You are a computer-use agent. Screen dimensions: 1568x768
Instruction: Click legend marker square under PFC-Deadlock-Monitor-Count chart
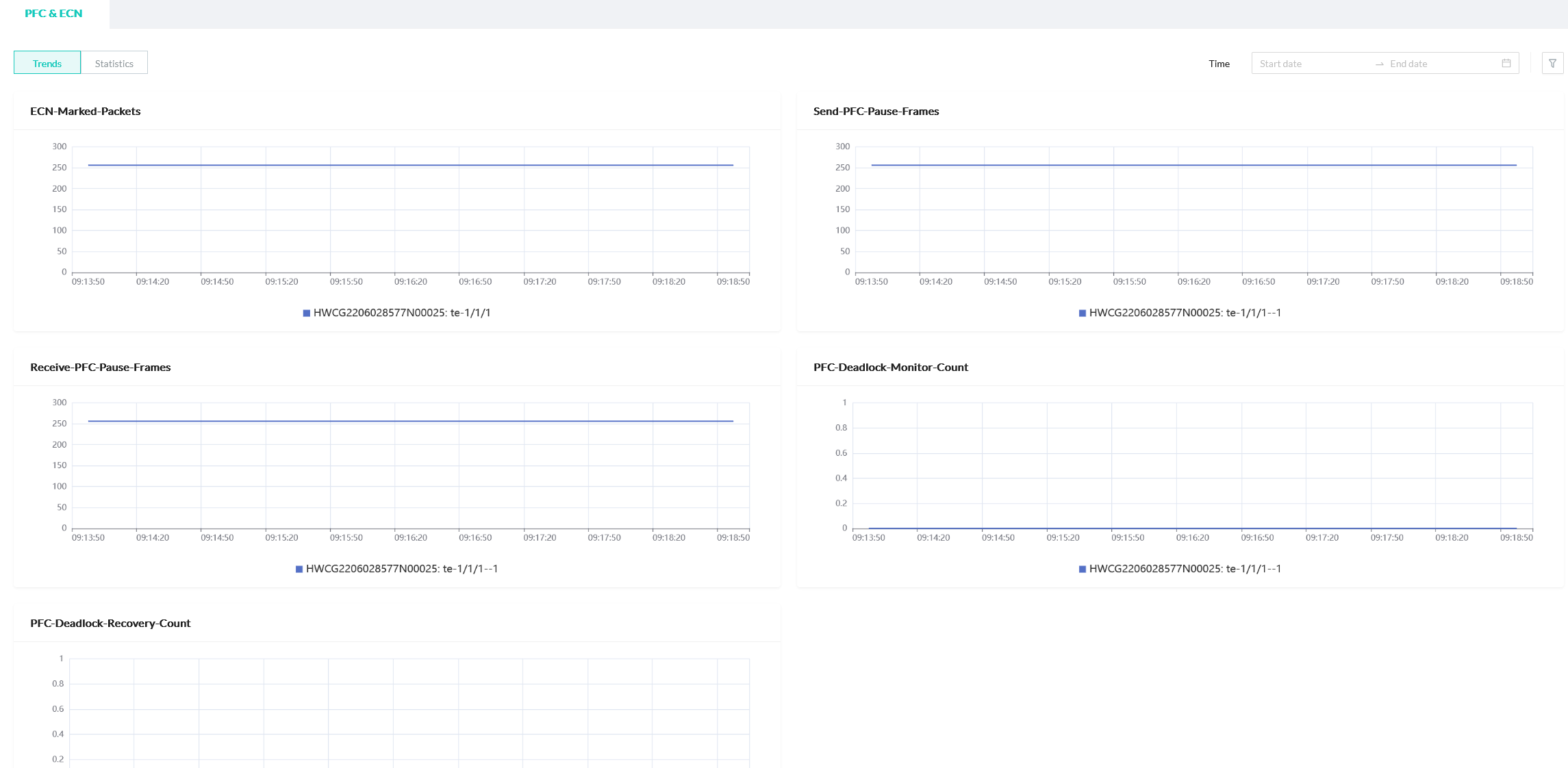1083,569
